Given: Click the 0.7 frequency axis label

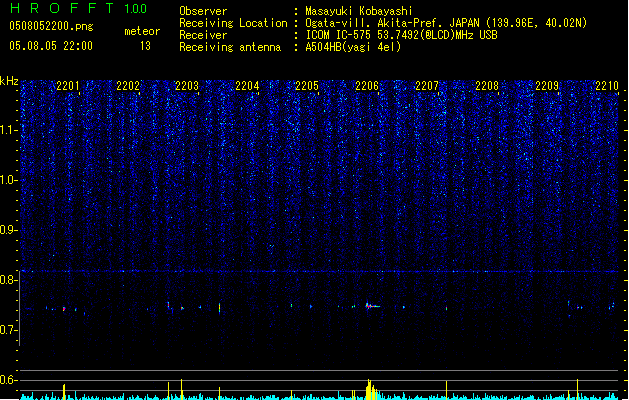Looking at the screenshot, I should [x=8, y=330].
